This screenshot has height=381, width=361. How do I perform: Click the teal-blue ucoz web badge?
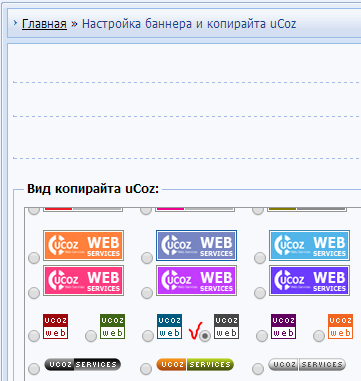169,326
